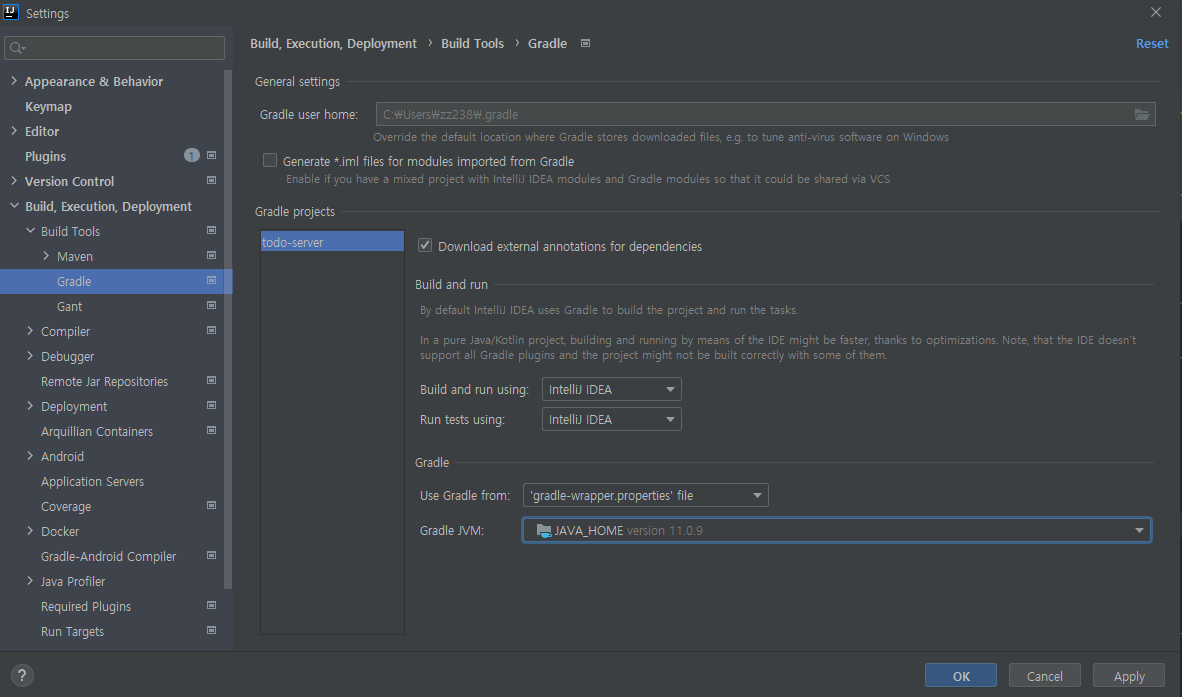Confirm settings with the OK button
1182x697 pixels.
(x=960, y=675)
